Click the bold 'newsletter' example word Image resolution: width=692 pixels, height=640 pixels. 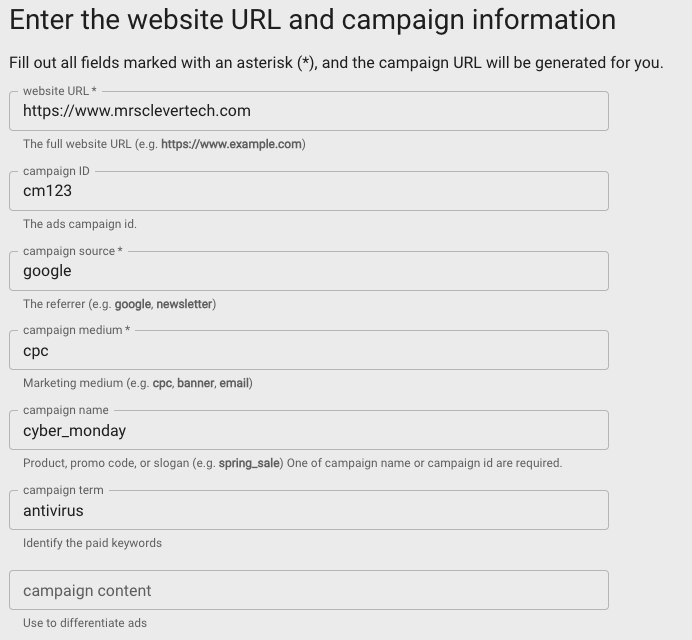[184, 304]
